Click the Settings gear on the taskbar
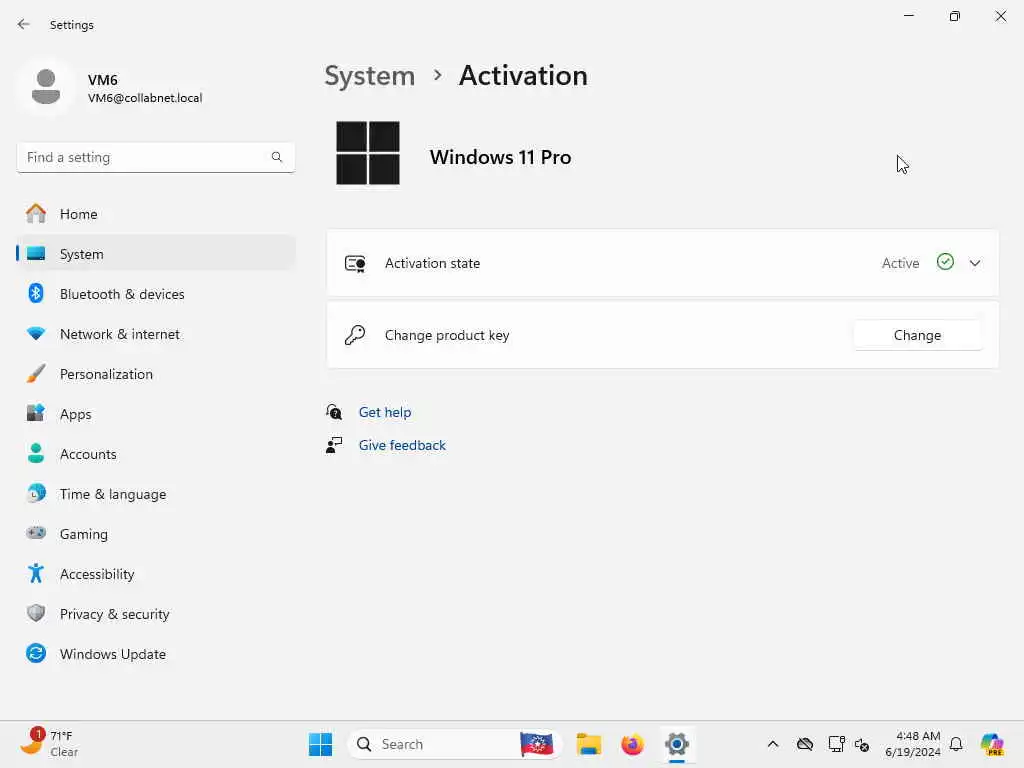Image resolution: width=1024 pixels, height=768 pixels. coord(677,744)
